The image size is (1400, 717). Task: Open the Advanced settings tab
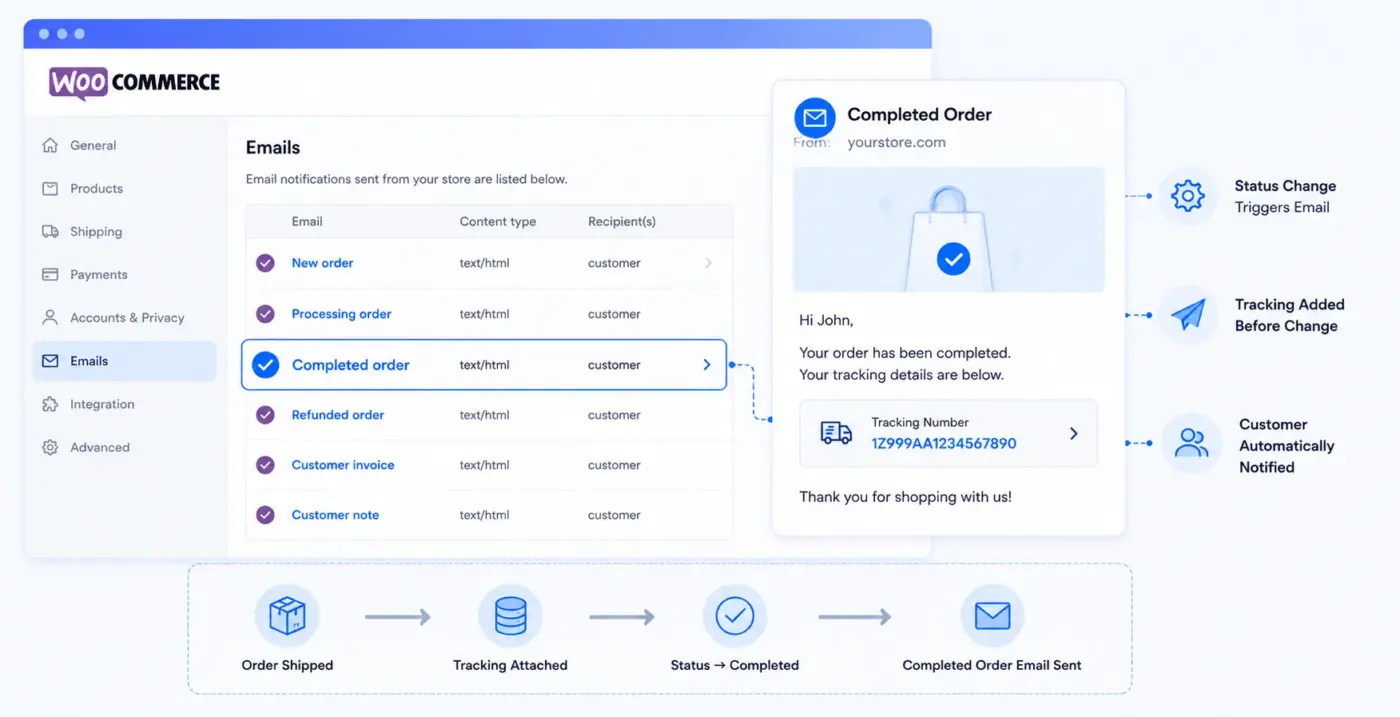click(125, 447)
